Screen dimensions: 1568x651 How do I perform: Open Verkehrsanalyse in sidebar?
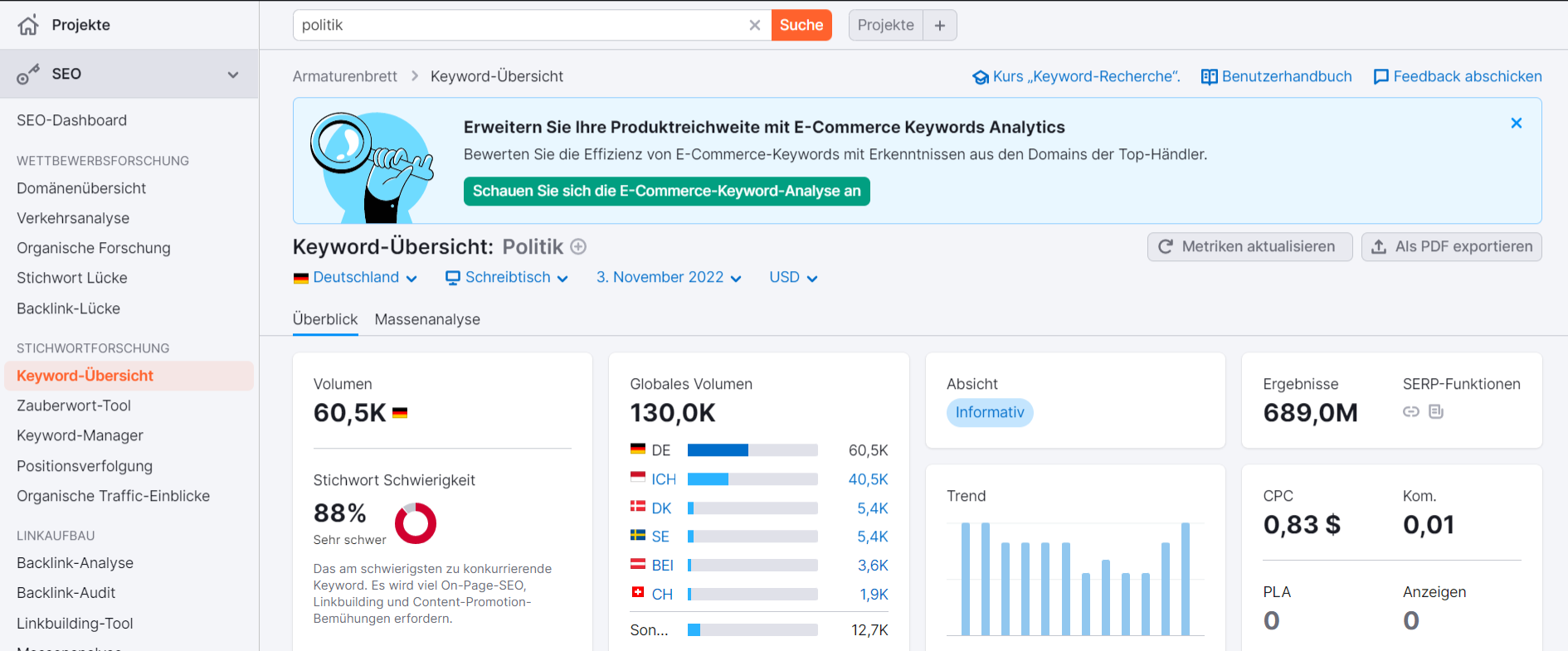click(73, 218)
